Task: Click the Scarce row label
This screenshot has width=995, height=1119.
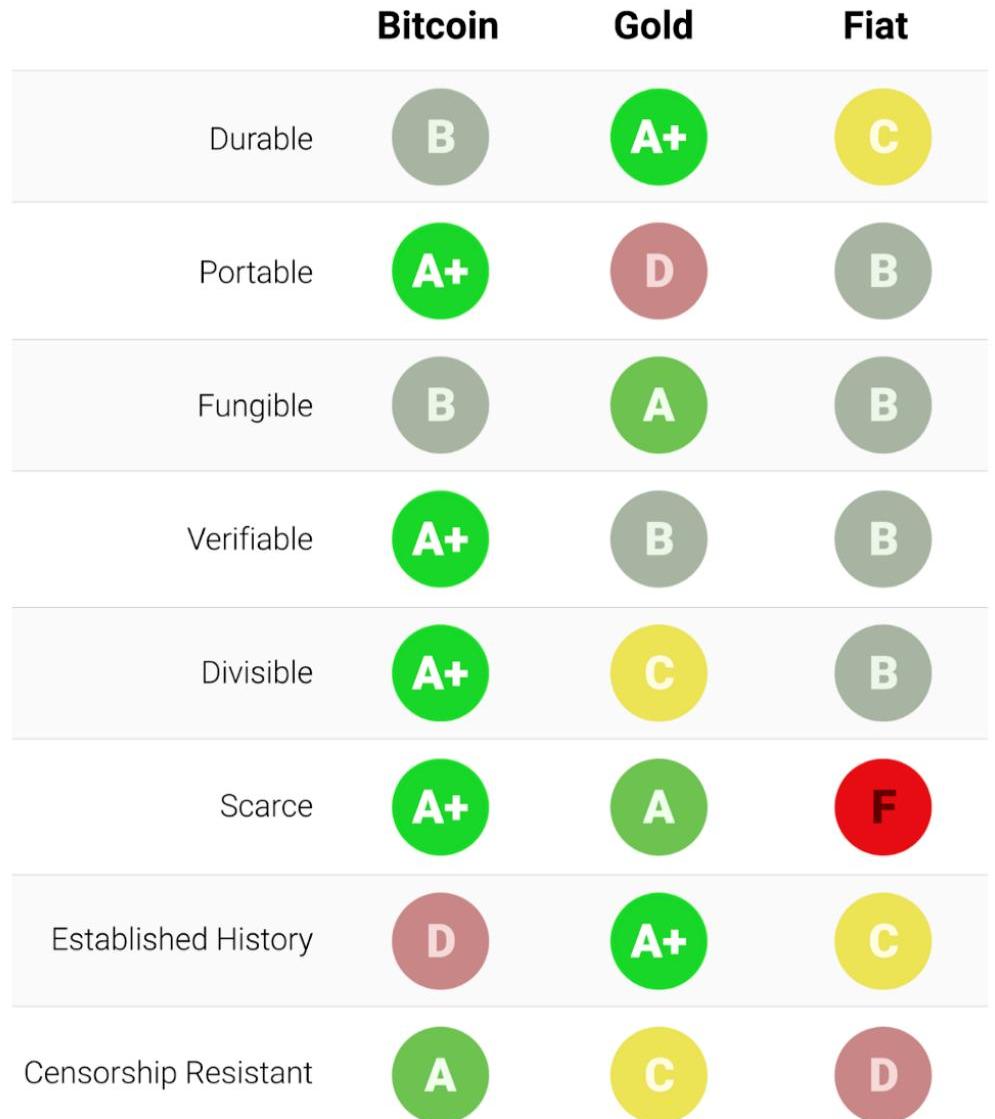Action: click(x=266, y=806)
